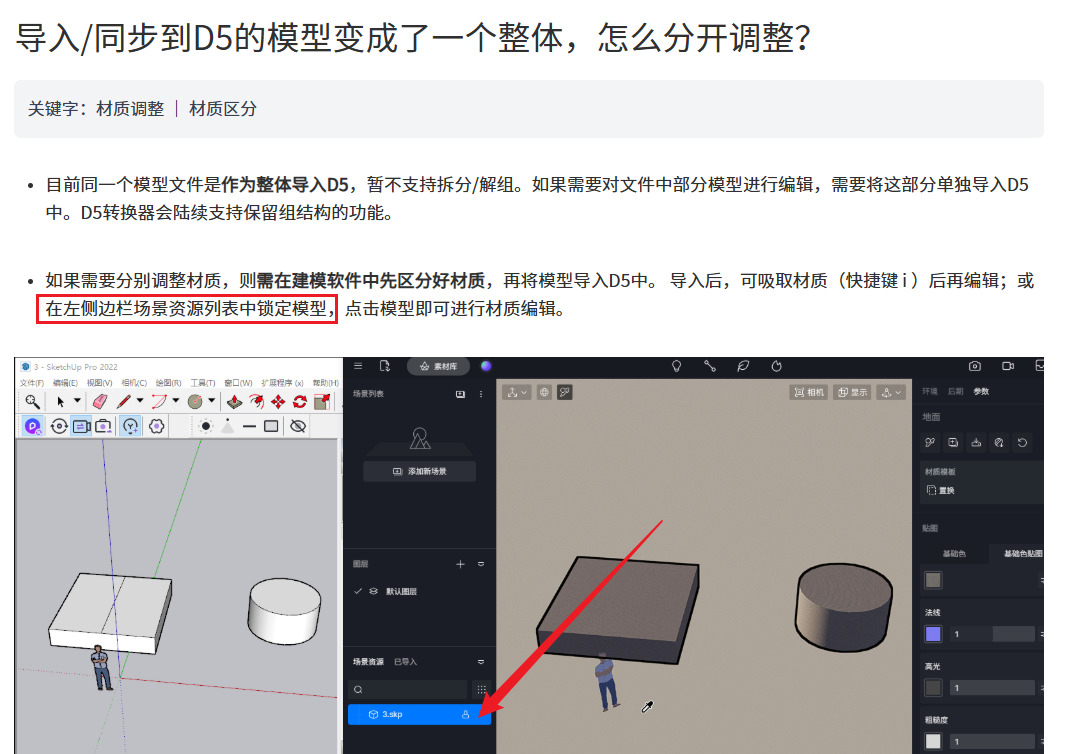Click the purple 法线 color swatch
The height and width of the screenshot is (754, 1082).
[933, 634]
